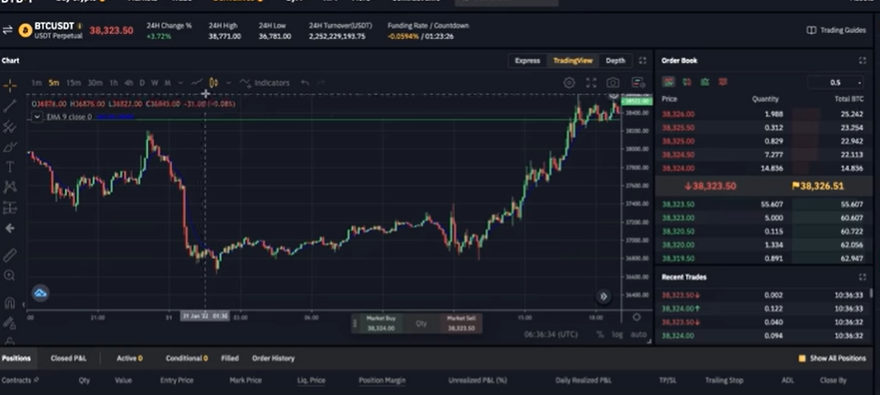880x395 pixels.
Task: Select the 4h timeframe
Action: click(x=129, y=82)
